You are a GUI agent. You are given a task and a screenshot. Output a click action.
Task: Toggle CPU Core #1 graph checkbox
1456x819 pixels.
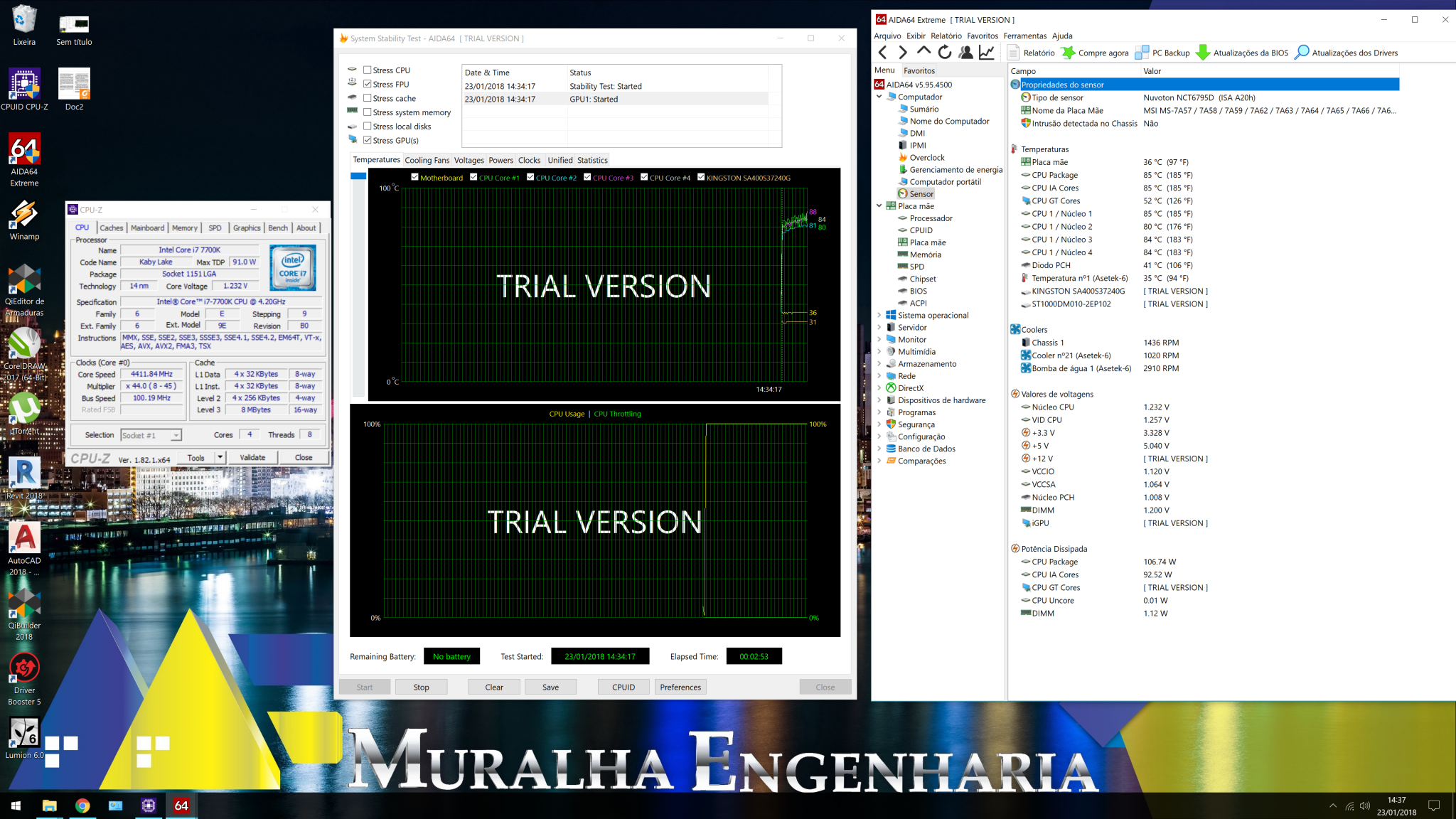pos(473,177)
